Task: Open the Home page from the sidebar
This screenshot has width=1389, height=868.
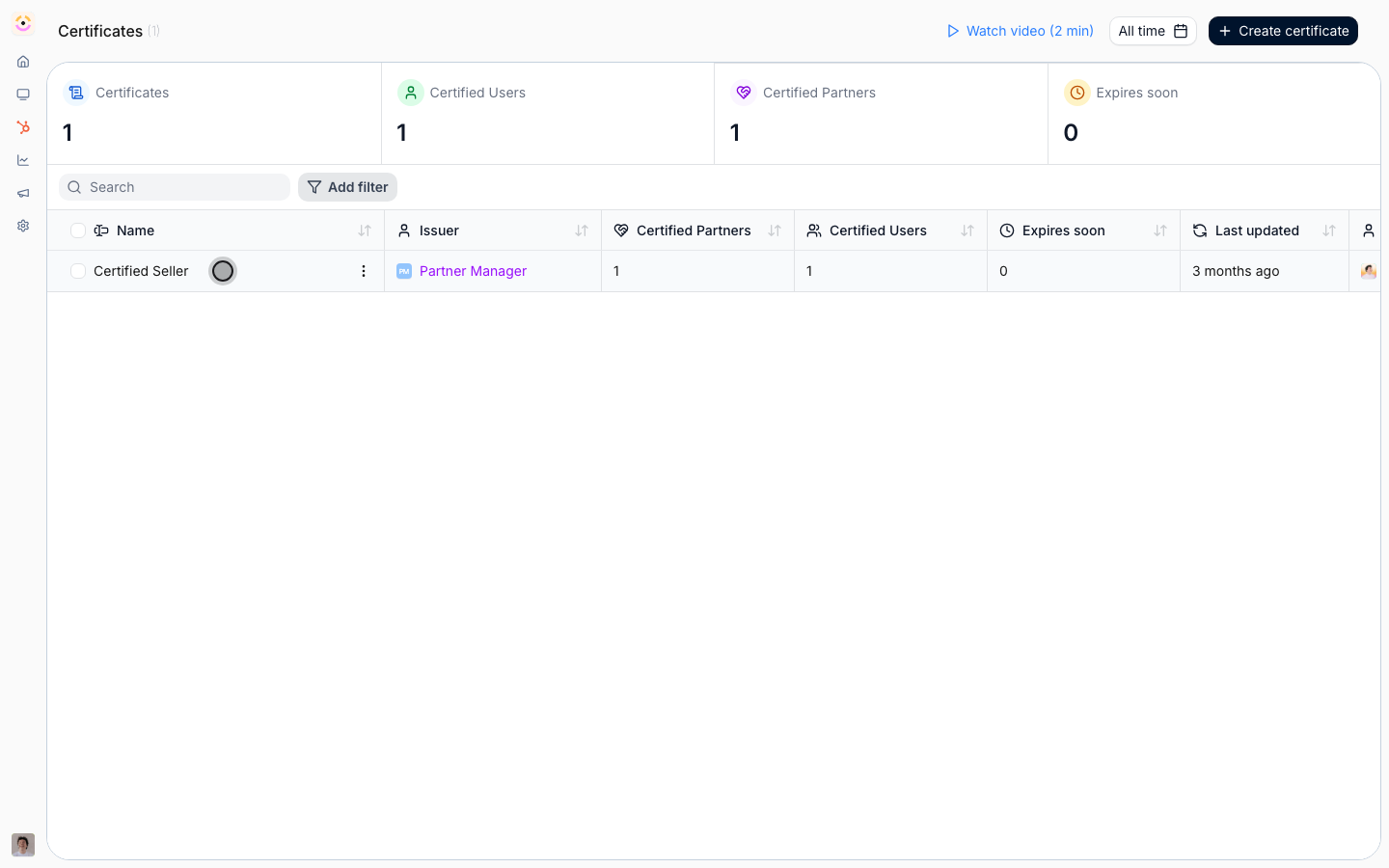Action: (x=23, y=62)
